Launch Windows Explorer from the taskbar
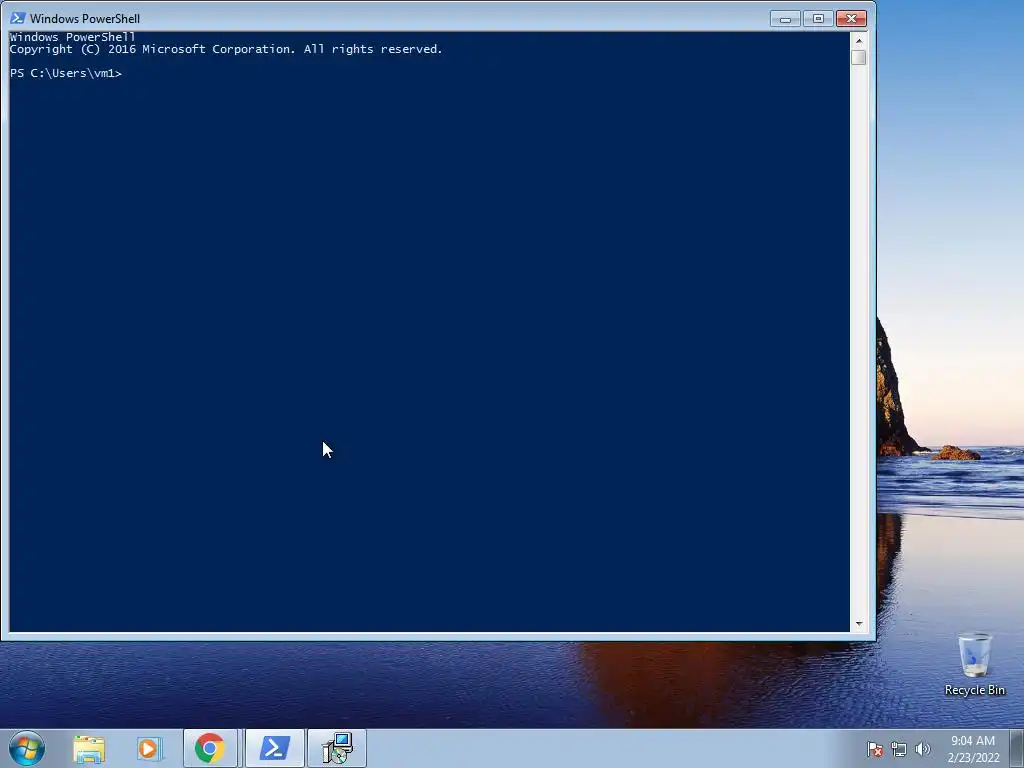 89,748
